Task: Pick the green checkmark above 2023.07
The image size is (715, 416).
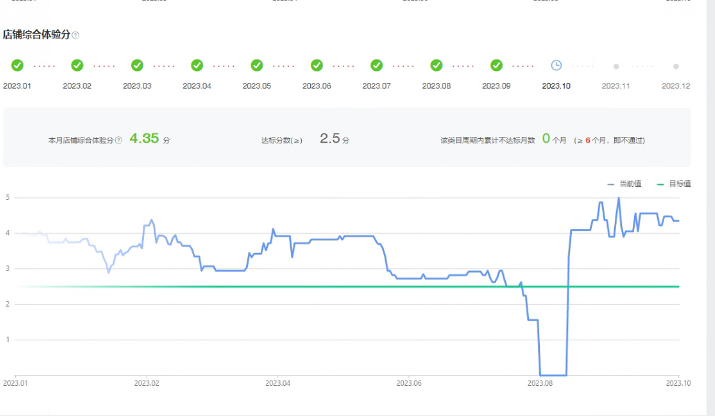Action: [377, 66]
